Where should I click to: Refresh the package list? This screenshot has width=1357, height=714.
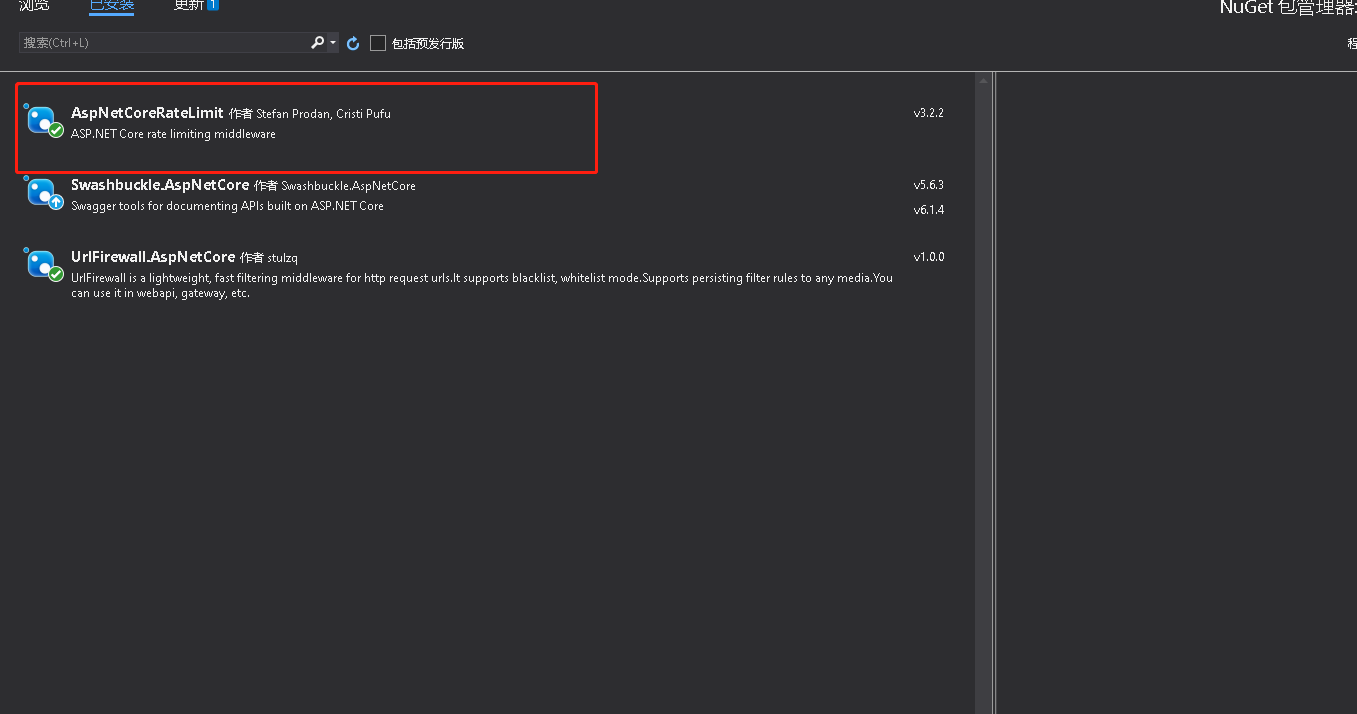click(x=353, y=43)
